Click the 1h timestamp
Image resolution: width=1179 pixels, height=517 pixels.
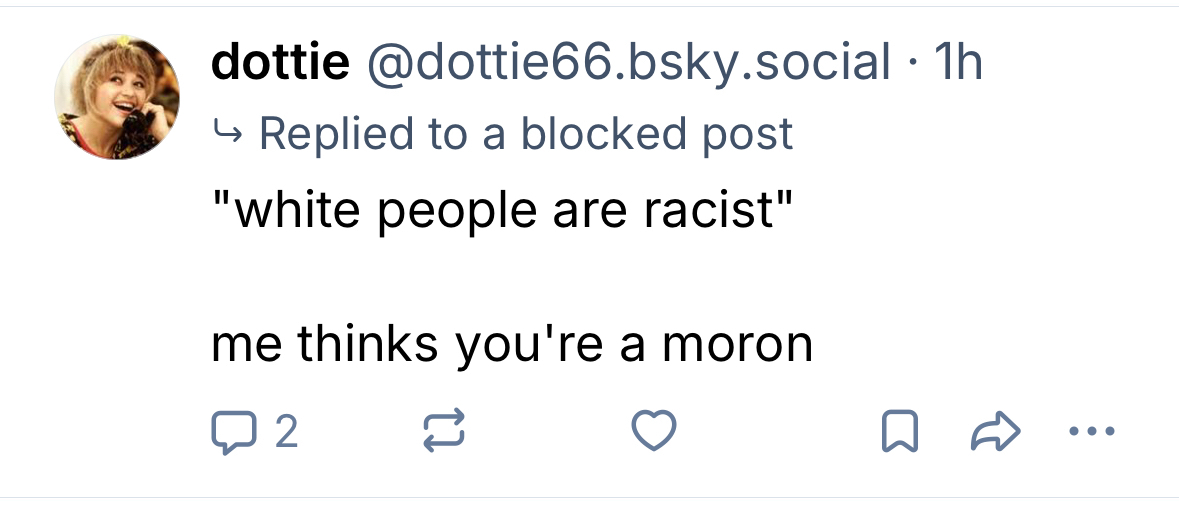point(956,64)
